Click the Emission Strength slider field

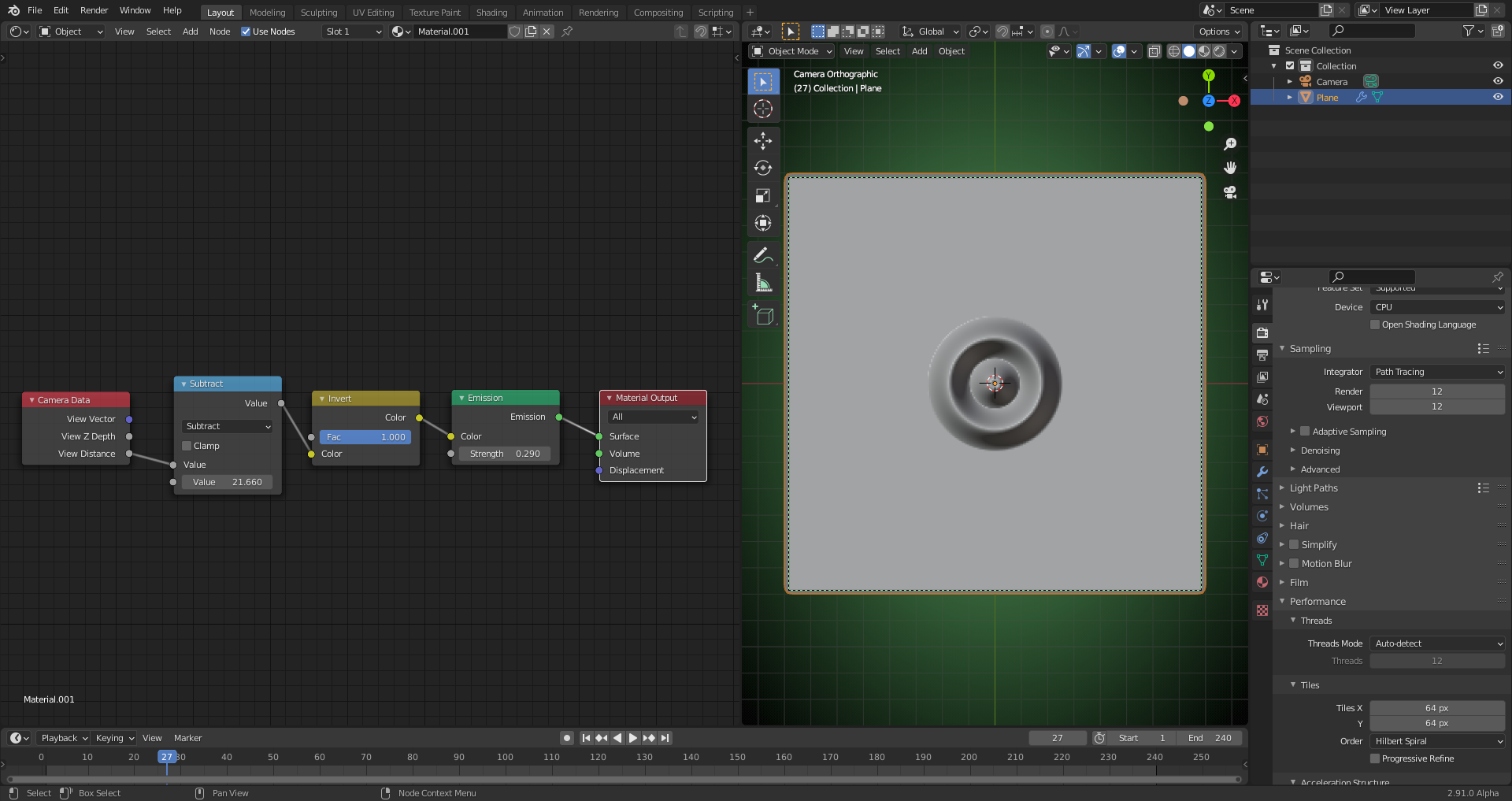504,454
